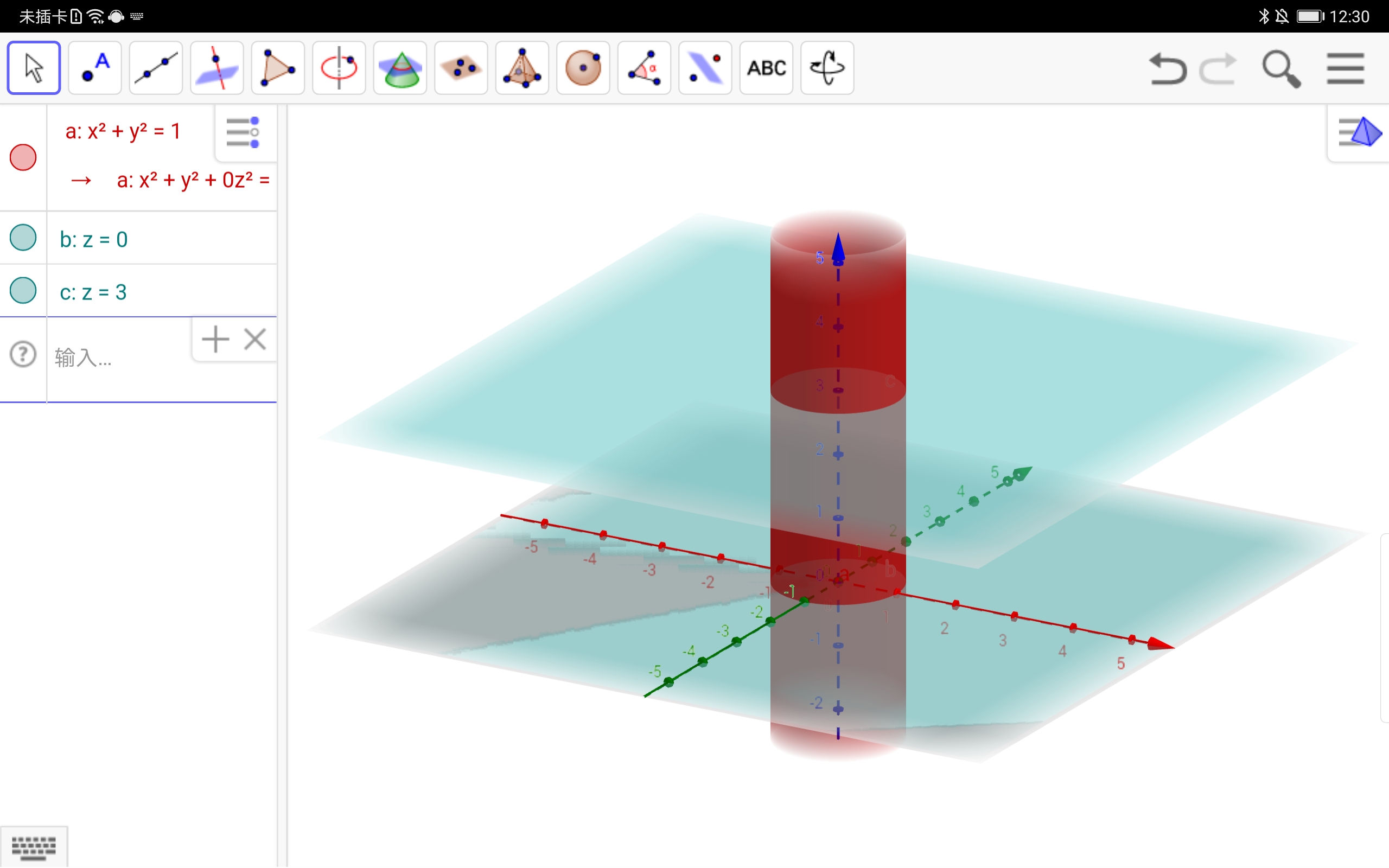Open the 3D graphics style bar
1389x868 pixels.
pyautogui.click(x=1359, y=132)
